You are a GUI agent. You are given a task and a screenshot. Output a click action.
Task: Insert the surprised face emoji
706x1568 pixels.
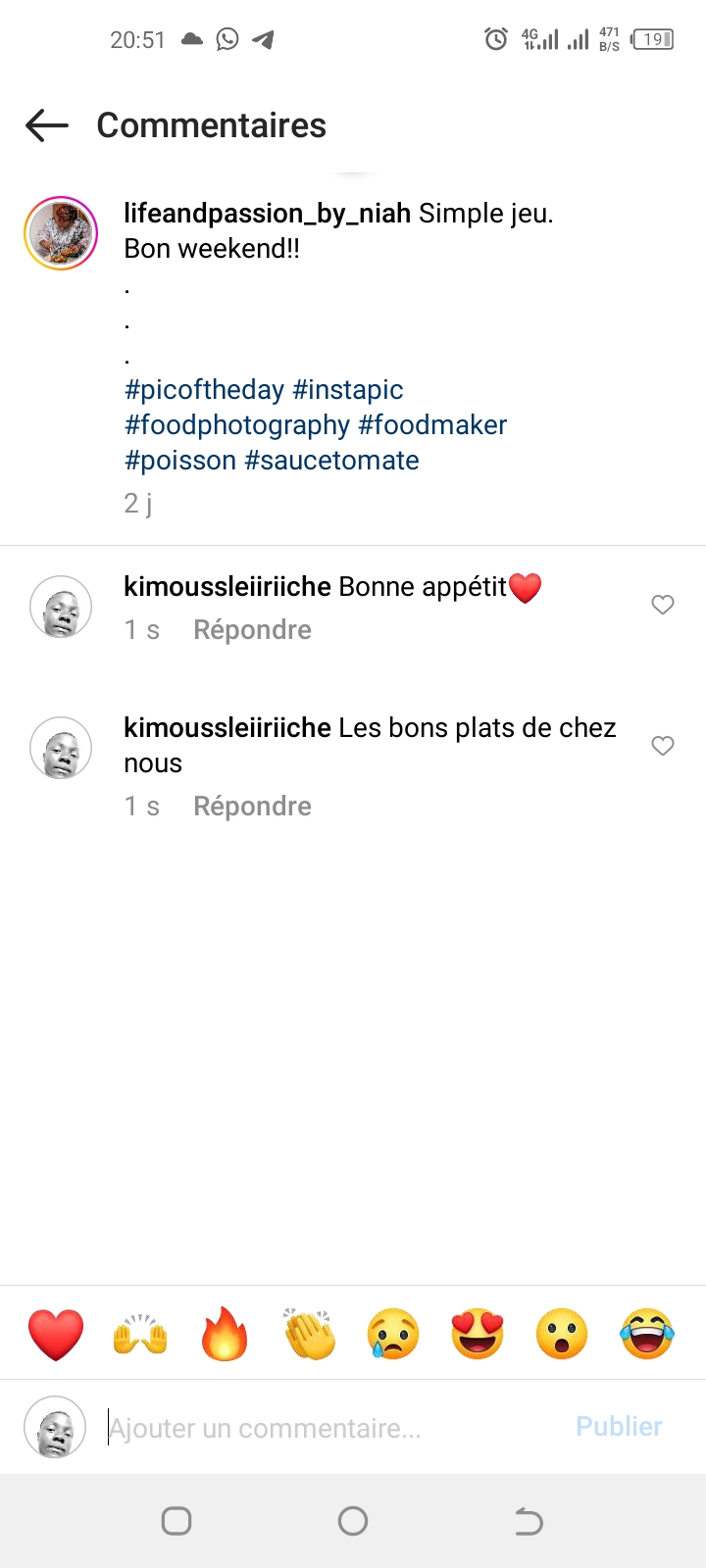[562, 1334]
